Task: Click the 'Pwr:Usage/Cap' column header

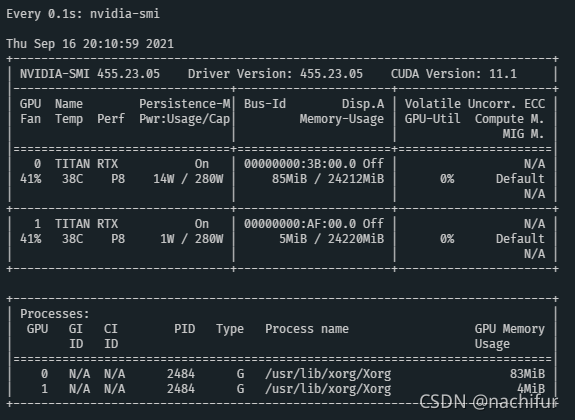Action: 184,119
